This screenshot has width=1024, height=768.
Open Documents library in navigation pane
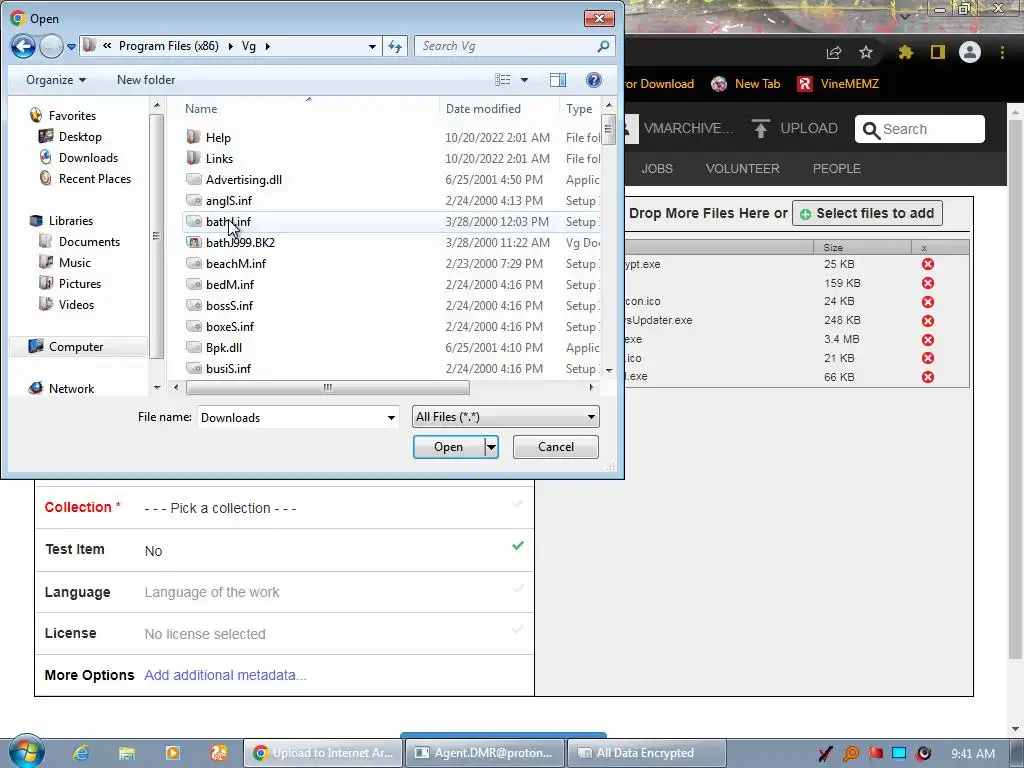(x=89, y=242)
